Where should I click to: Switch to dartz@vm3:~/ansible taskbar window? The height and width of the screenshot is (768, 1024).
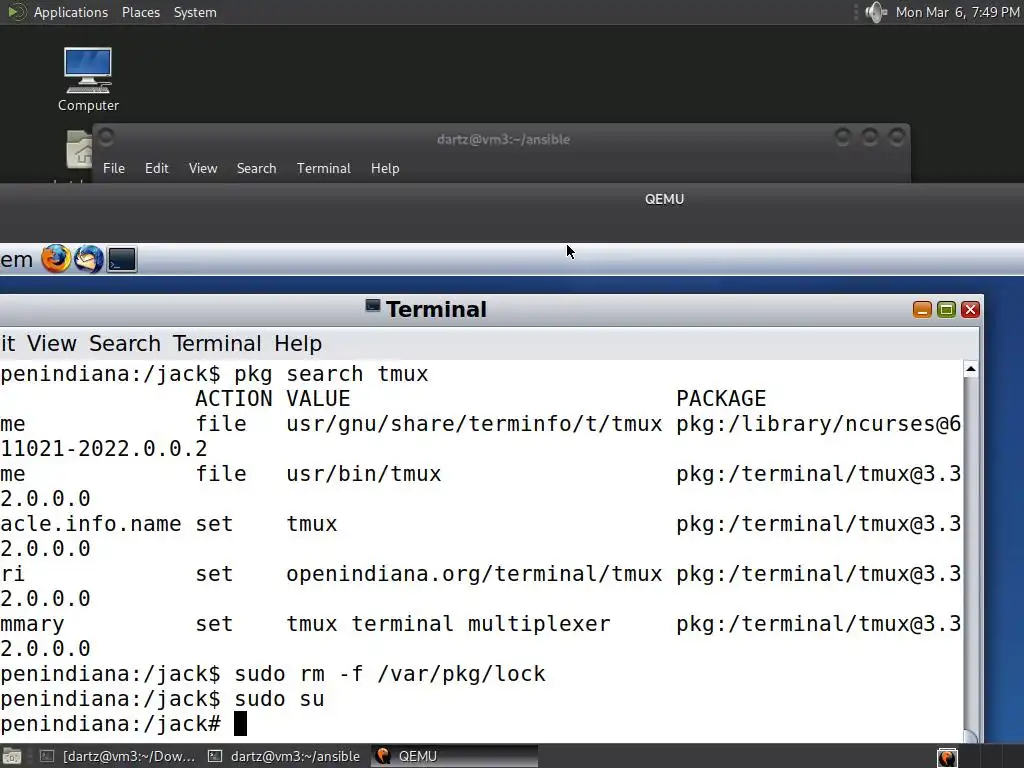[x=285, y=756]
